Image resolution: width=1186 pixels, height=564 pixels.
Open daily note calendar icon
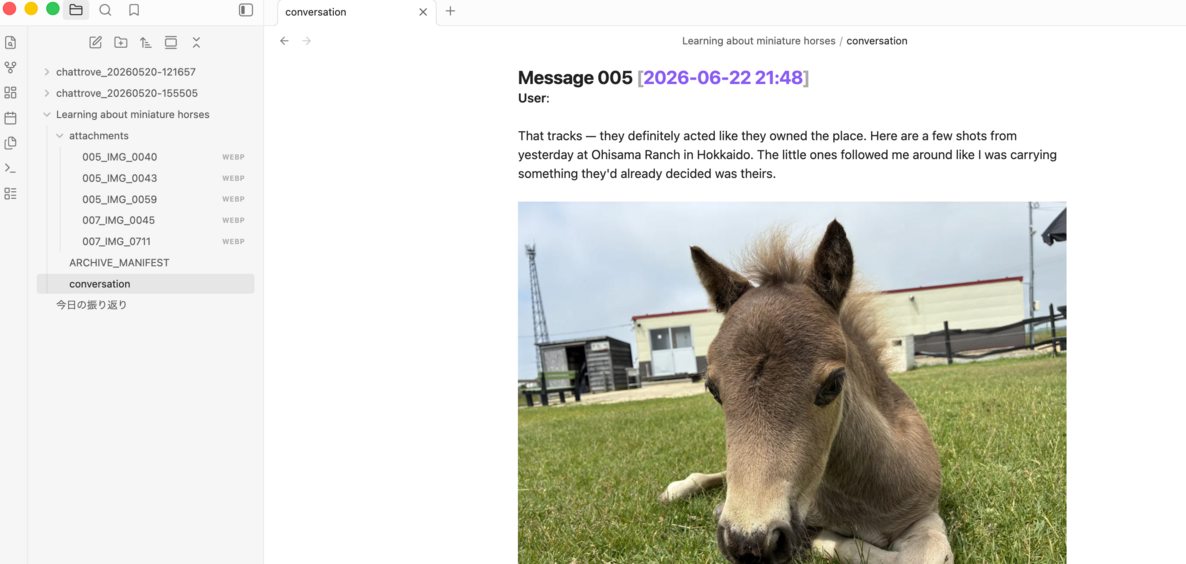click(x=11, y=118)
